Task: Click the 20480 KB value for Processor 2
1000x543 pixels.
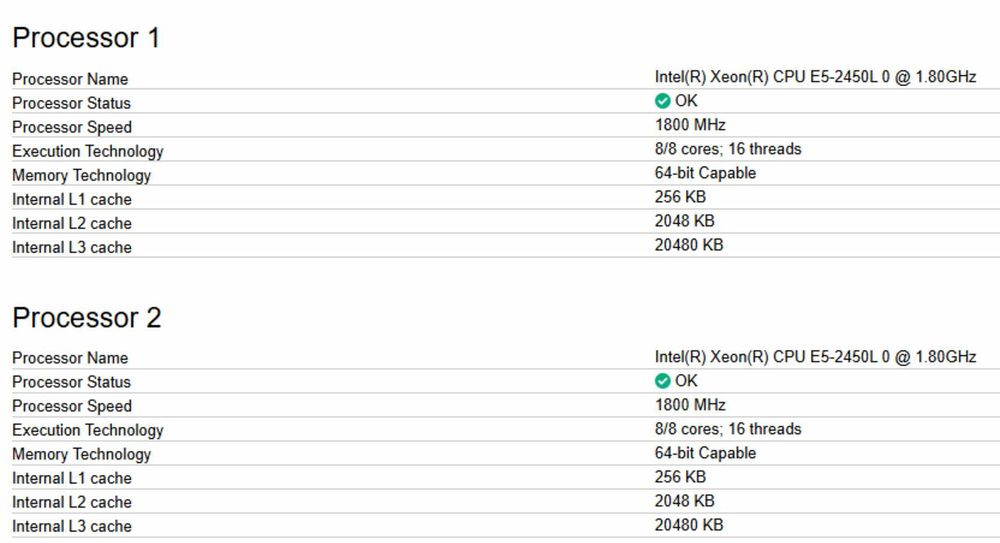Action: pos(689,525)
